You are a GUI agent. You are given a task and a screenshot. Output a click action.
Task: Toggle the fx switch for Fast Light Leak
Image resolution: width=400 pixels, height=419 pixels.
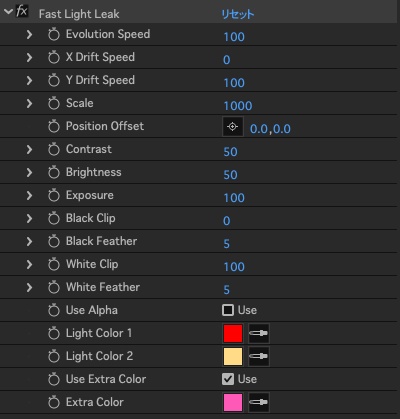coord(22,12)
